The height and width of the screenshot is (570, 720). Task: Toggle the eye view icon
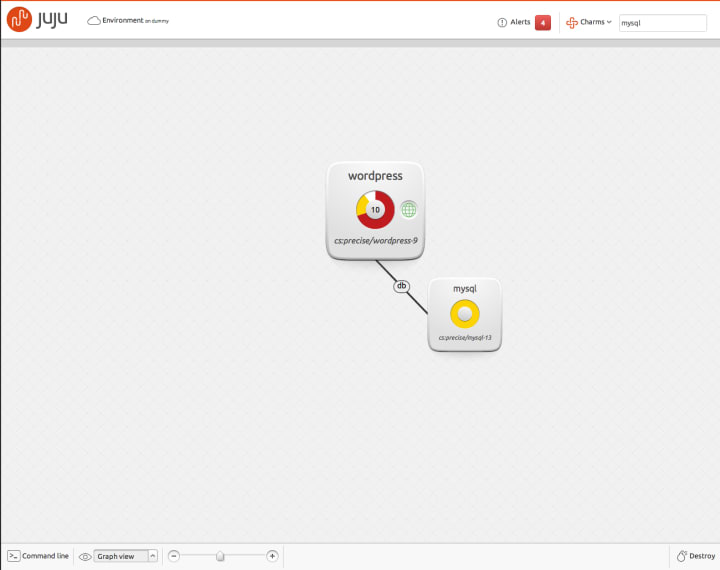click(x=85, y=557)
